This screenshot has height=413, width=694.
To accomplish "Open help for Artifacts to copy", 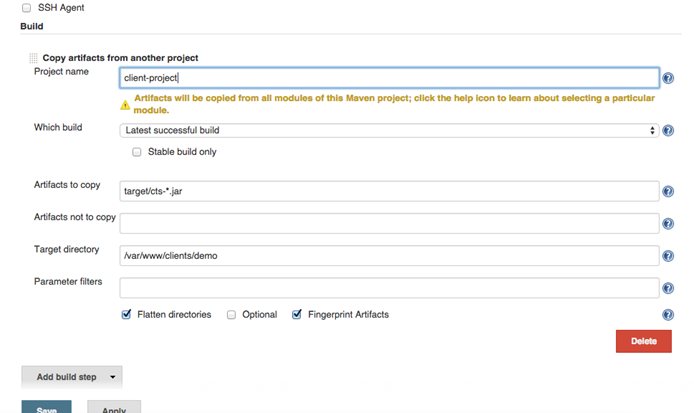I will 667,192.
